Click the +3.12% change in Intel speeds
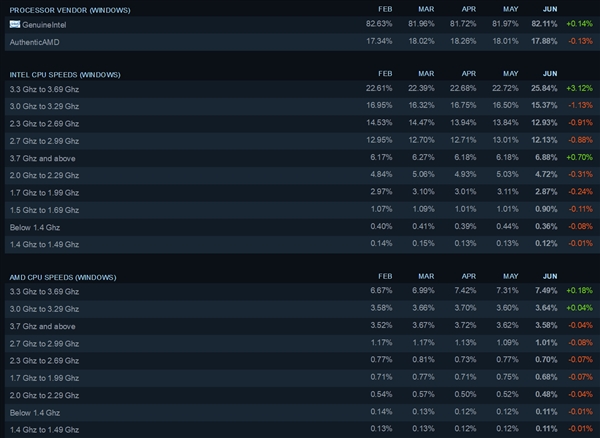 (x=579, y=87)
